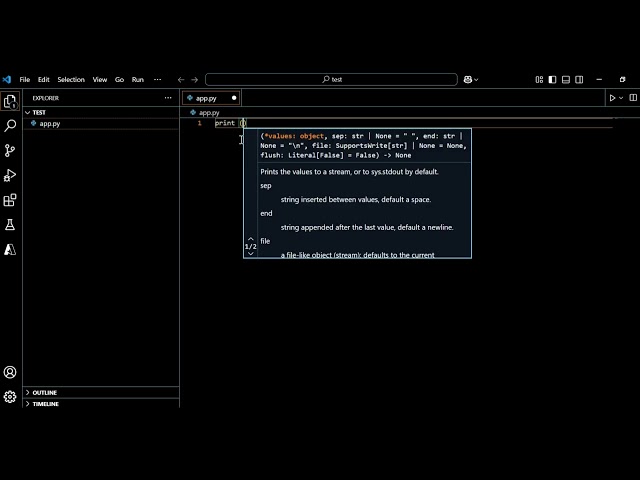Open the Manage gear icon

tap(10, 397)
